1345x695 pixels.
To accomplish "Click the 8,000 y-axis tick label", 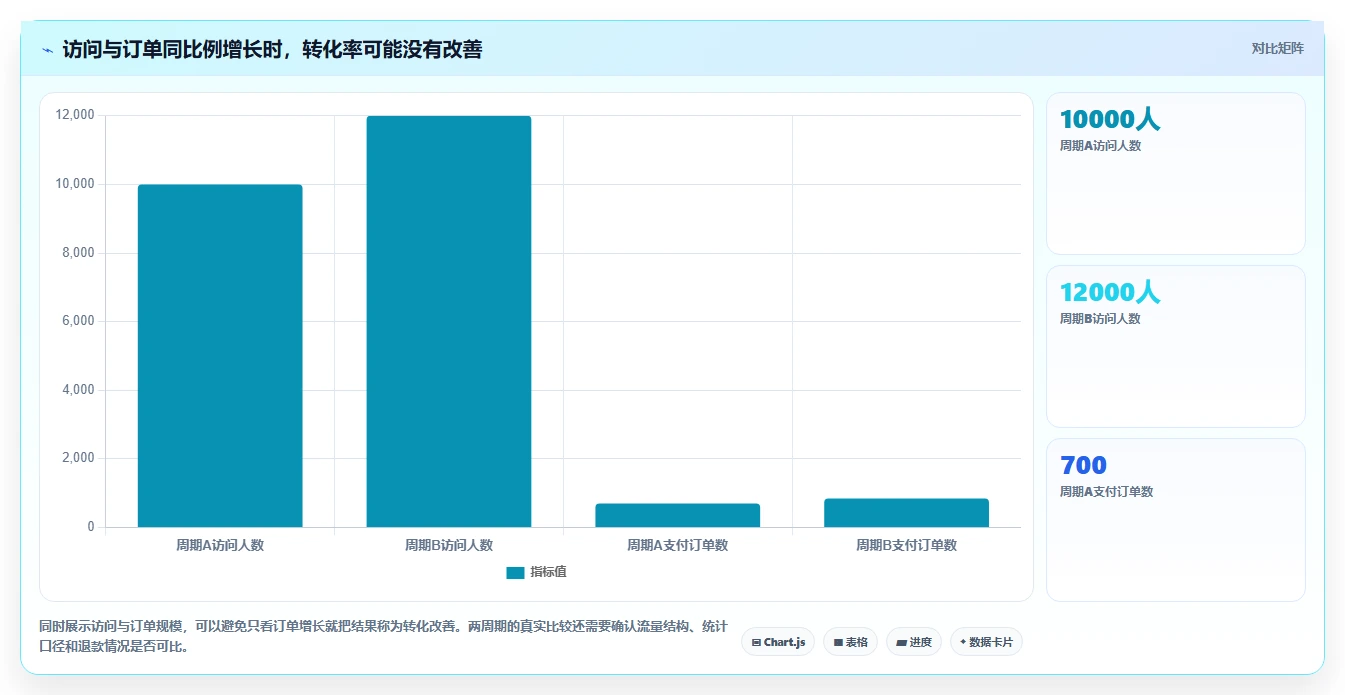I will 78,253.
